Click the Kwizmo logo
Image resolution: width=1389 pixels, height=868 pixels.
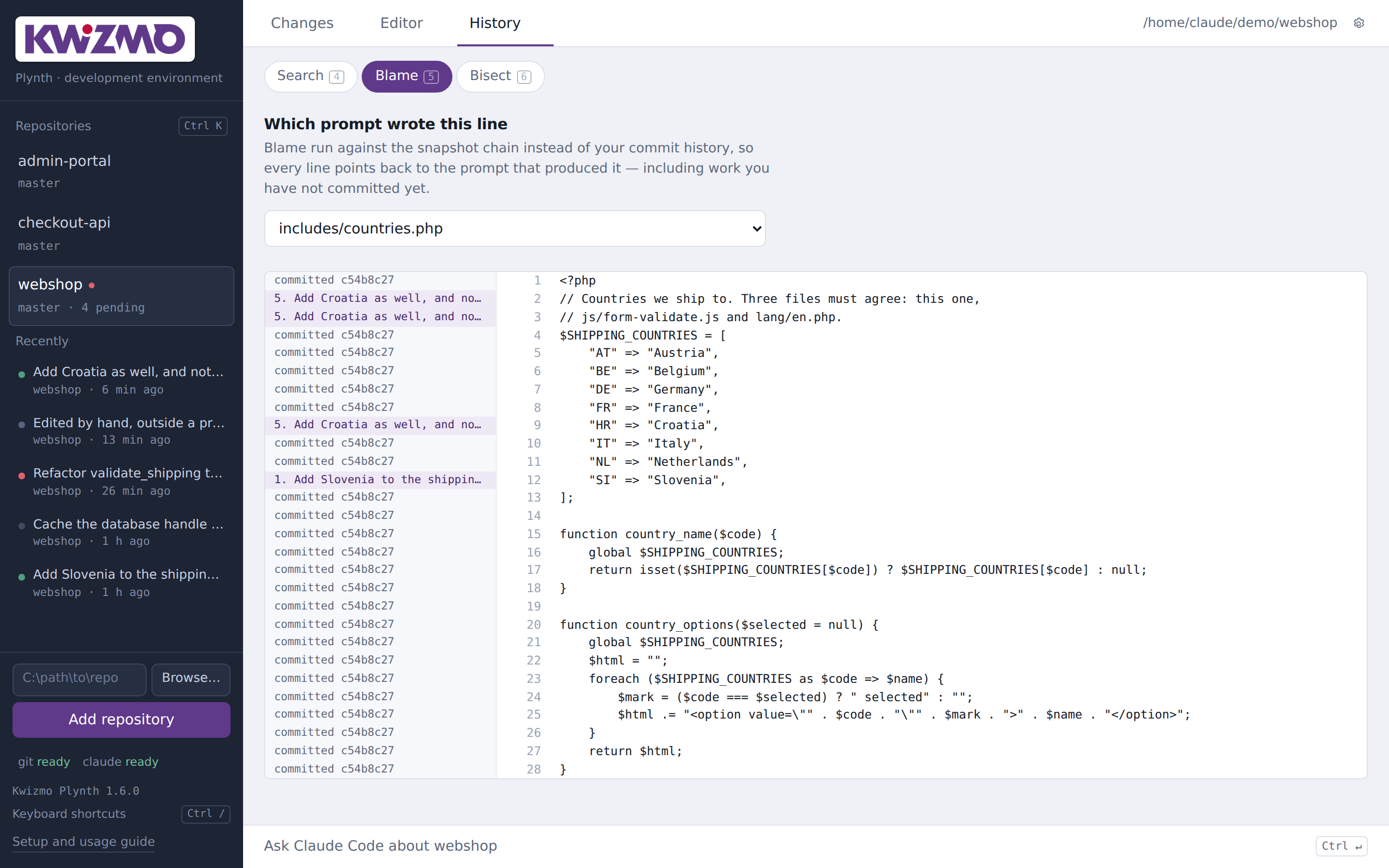pyautogui.click(x=105, y=39)
